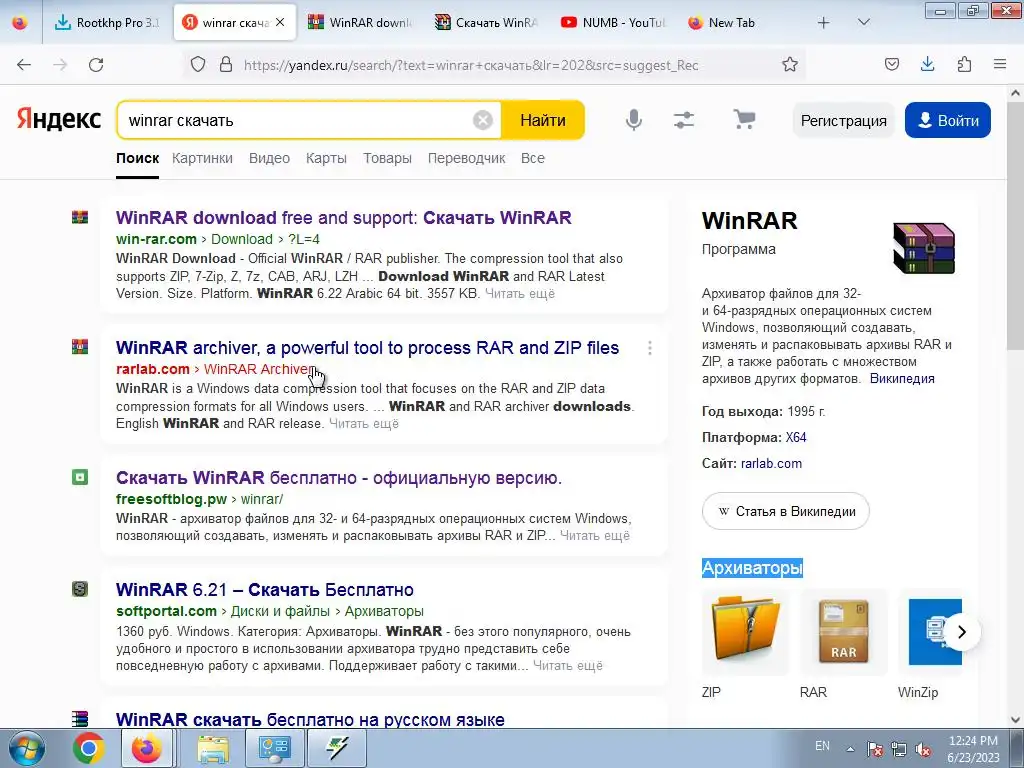
Task: Open the network tray icon
Action: [x=899, y=750]
